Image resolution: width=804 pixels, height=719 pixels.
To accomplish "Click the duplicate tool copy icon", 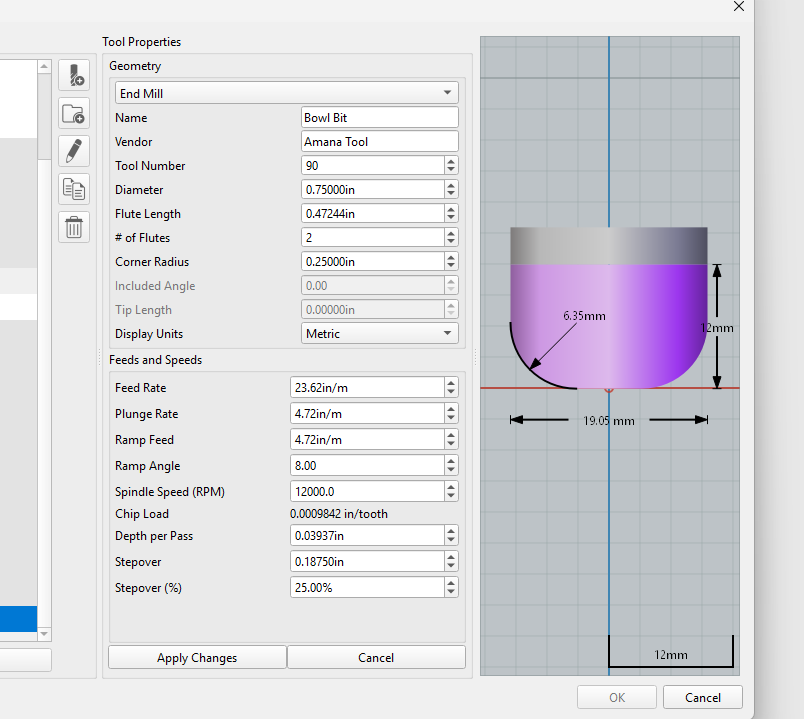I will coord(74,189).
